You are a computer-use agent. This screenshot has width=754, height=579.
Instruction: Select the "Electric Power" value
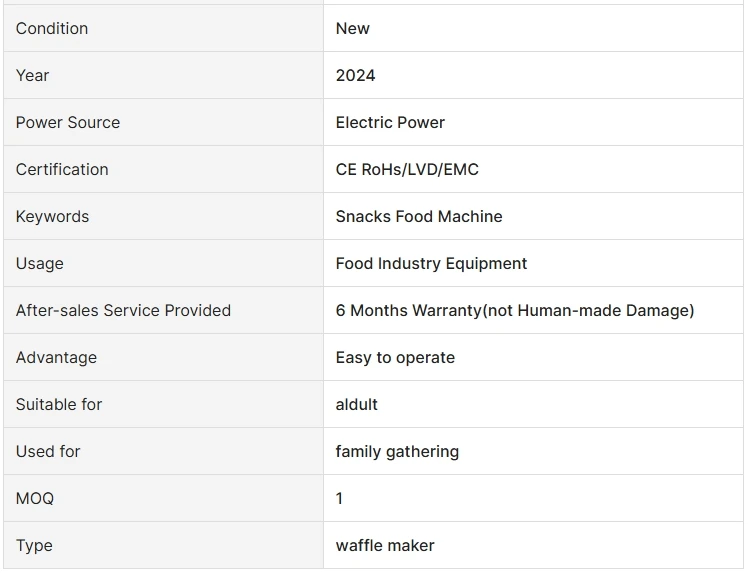pyautogui.click(x=390, y=122)
